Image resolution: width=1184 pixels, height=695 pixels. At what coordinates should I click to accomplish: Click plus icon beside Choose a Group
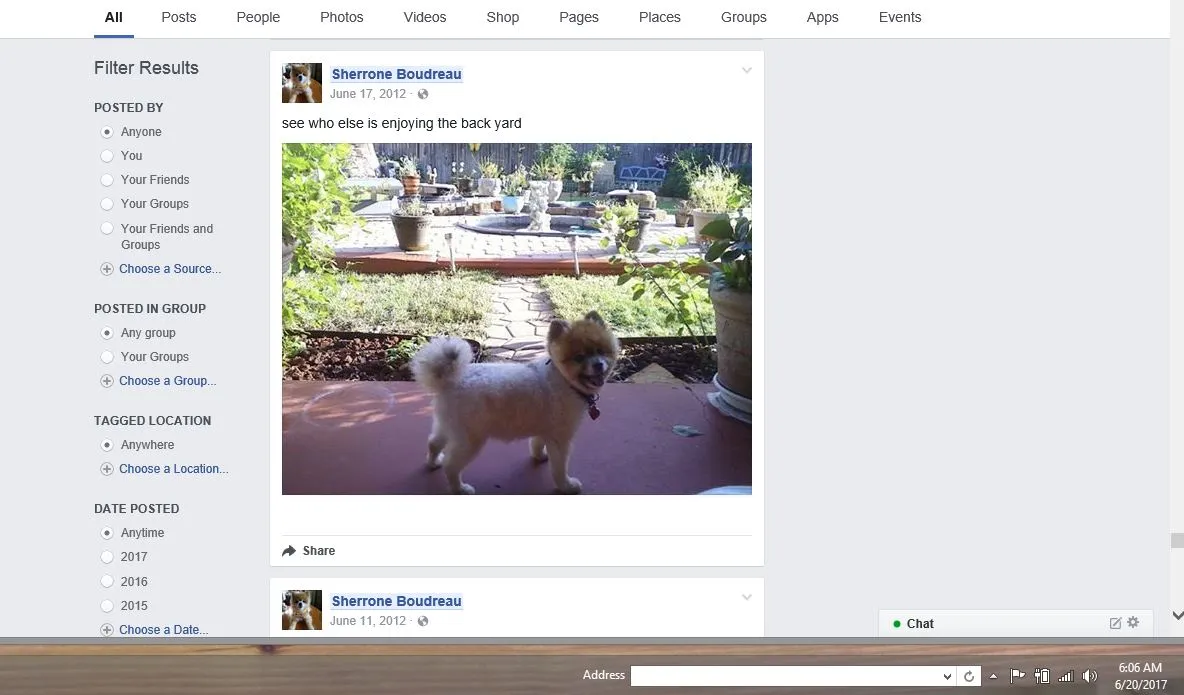(107, 381)
